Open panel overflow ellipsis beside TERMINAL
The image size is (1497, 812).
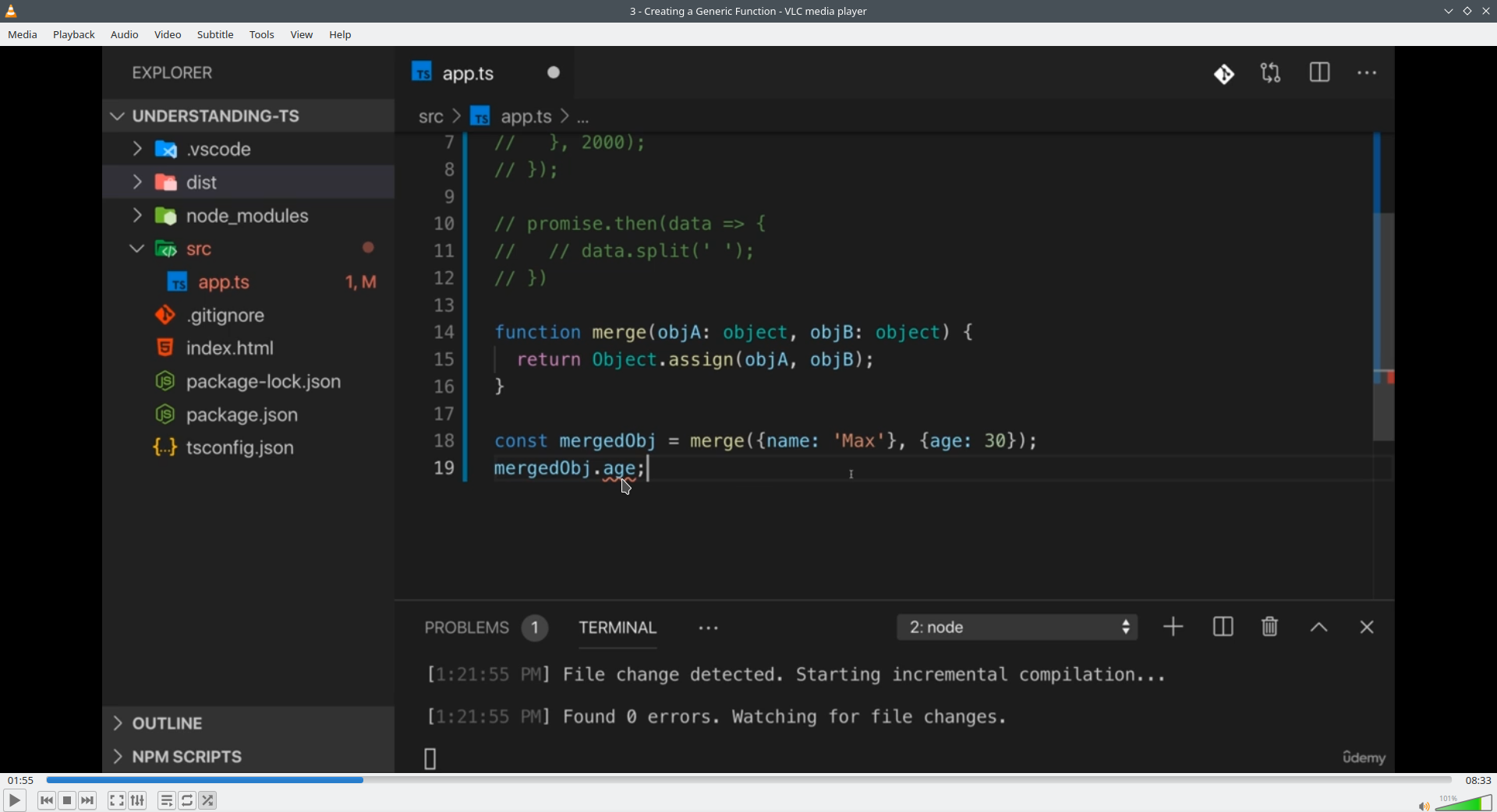click(x=709, y=629)
